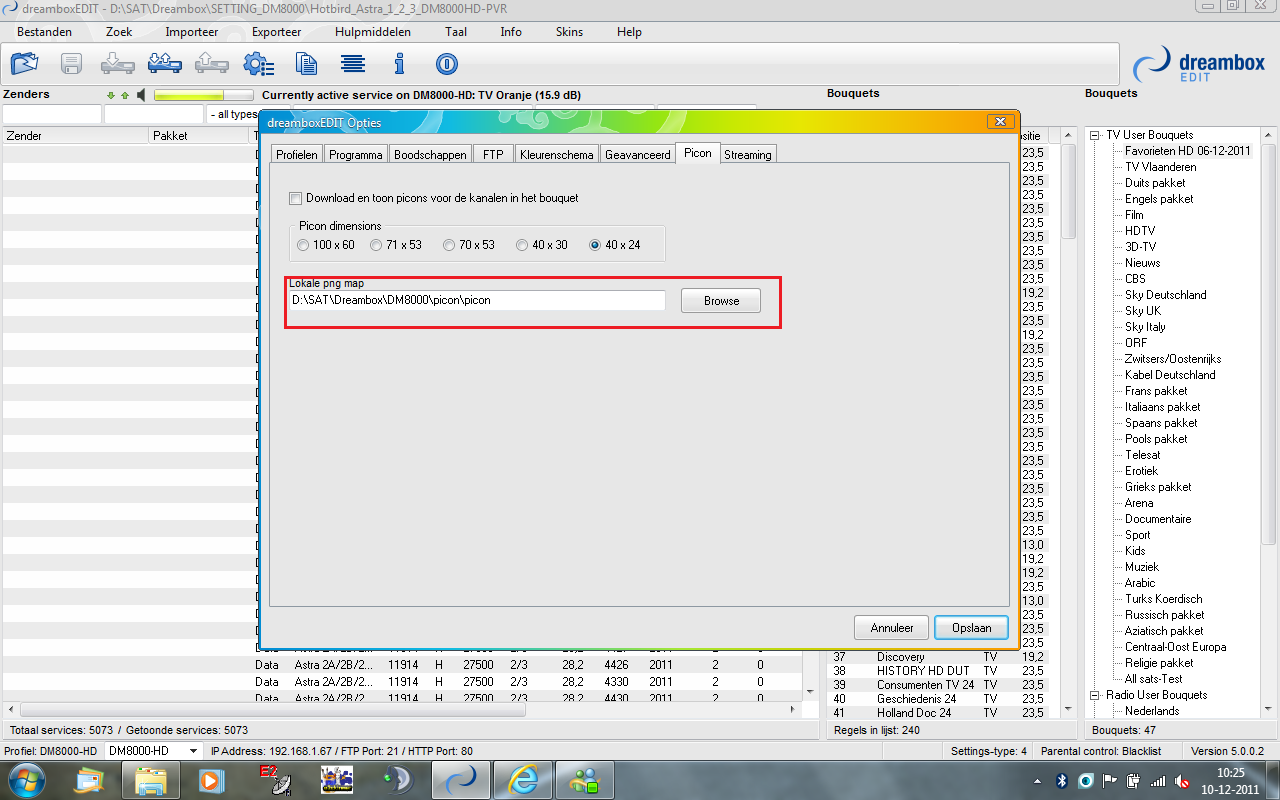Click the Zender column header

pos(75,136)
